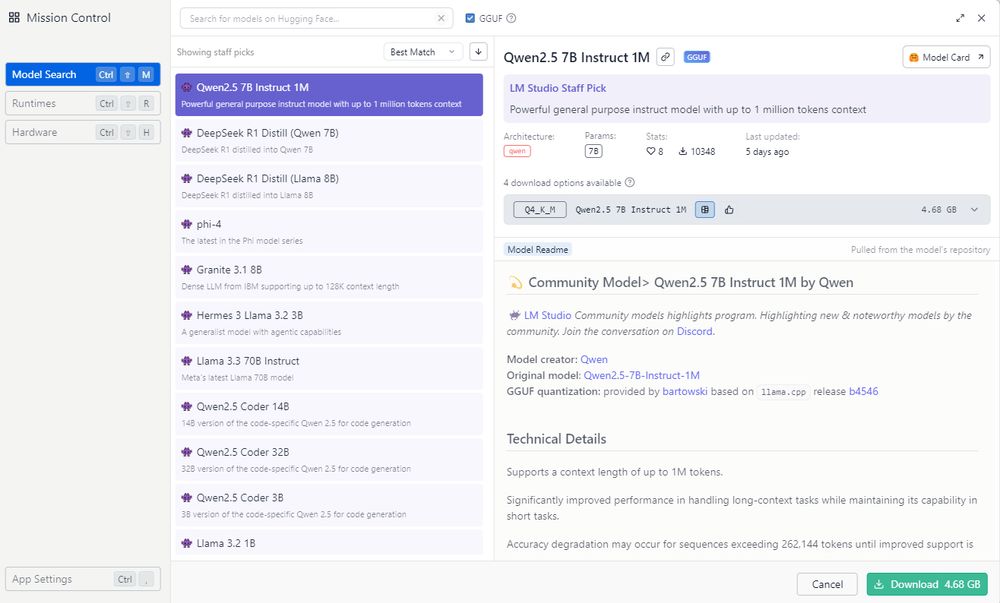Click the Cancel button
Image resolution: width=1000 pixels, height=603 pixels.
pyautogui.click(x=827, y=584)
